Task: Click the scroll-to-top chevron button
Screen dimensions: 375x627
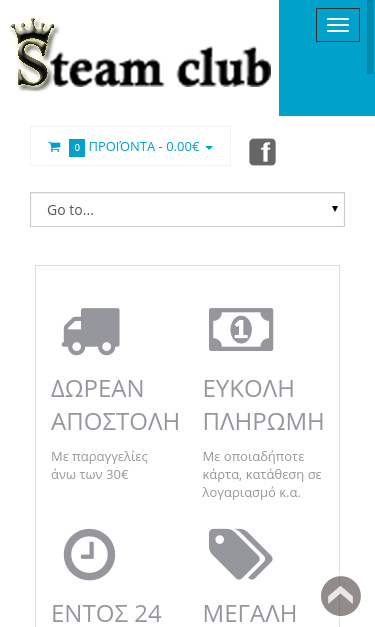Action: tap(341, 596)
